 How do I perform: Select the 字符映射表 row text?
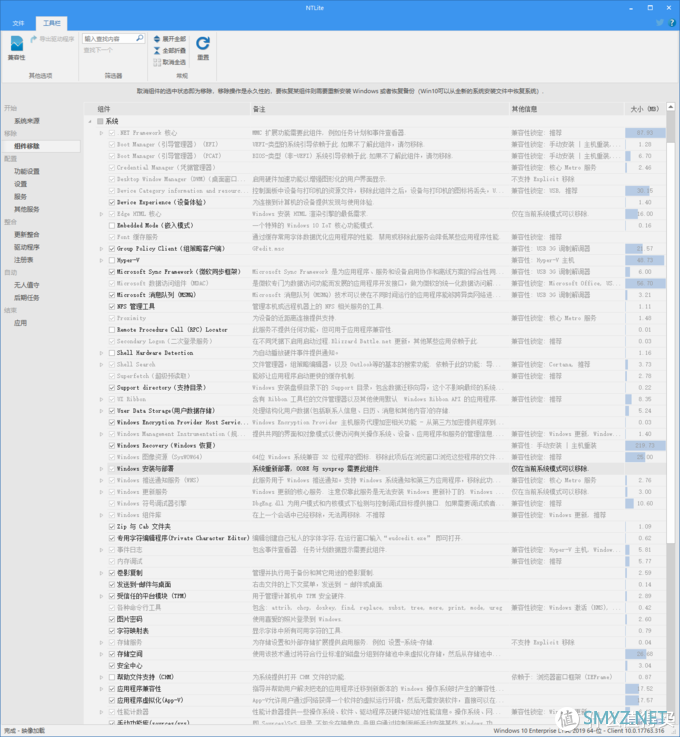pyautogui.click(x=133, y=631)
